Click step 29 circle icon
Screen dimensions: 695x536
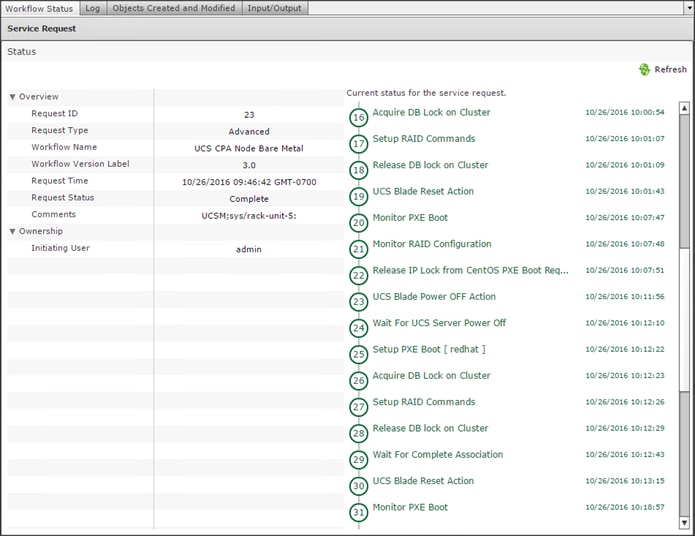pyautogui.click(x=359, y=460)
